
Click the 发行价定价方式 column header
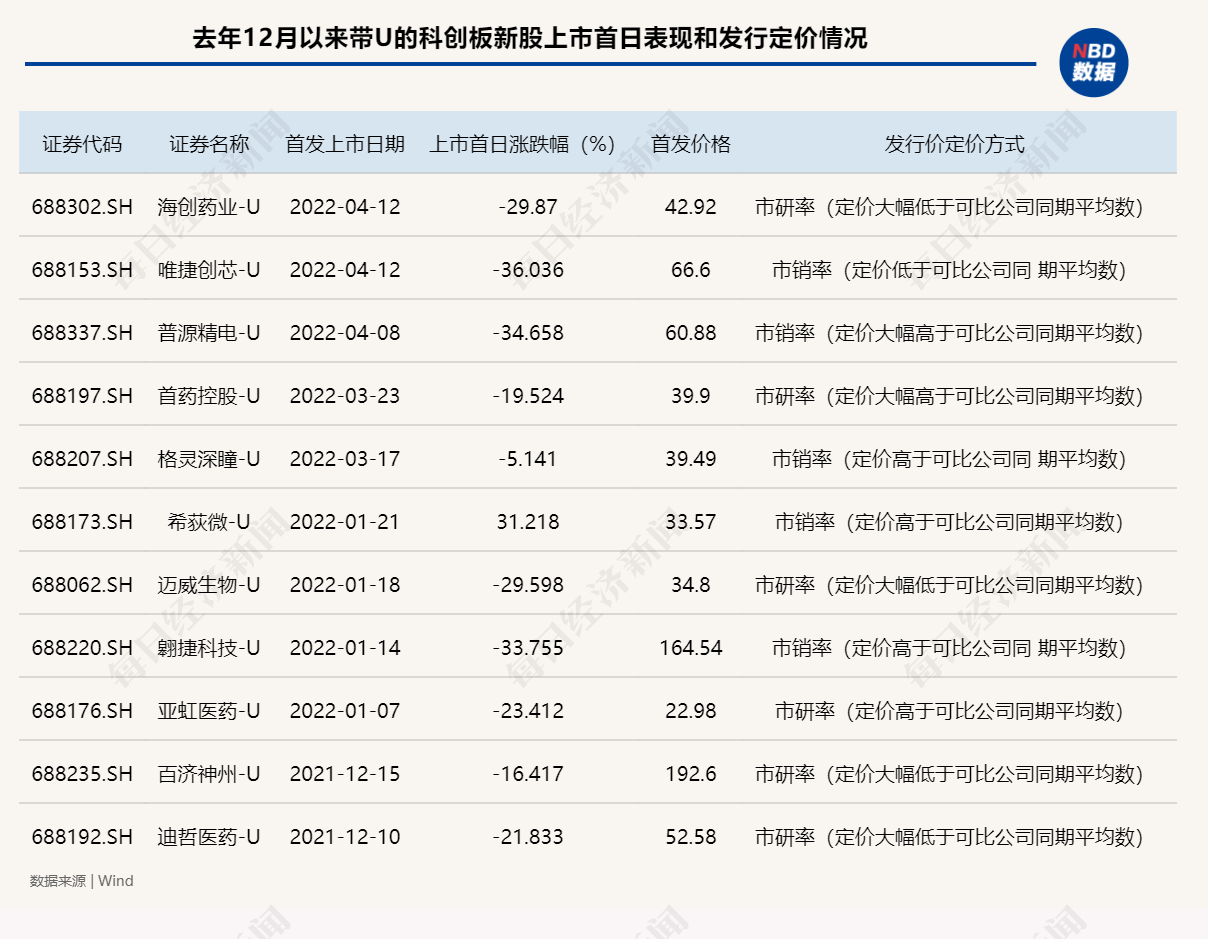954,143
